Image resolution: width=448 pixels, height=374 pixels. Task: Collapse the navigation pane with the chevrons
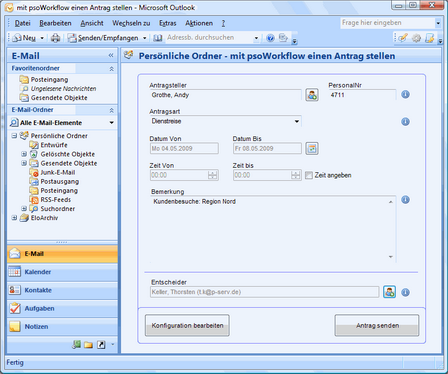click(x=111, y=55)
